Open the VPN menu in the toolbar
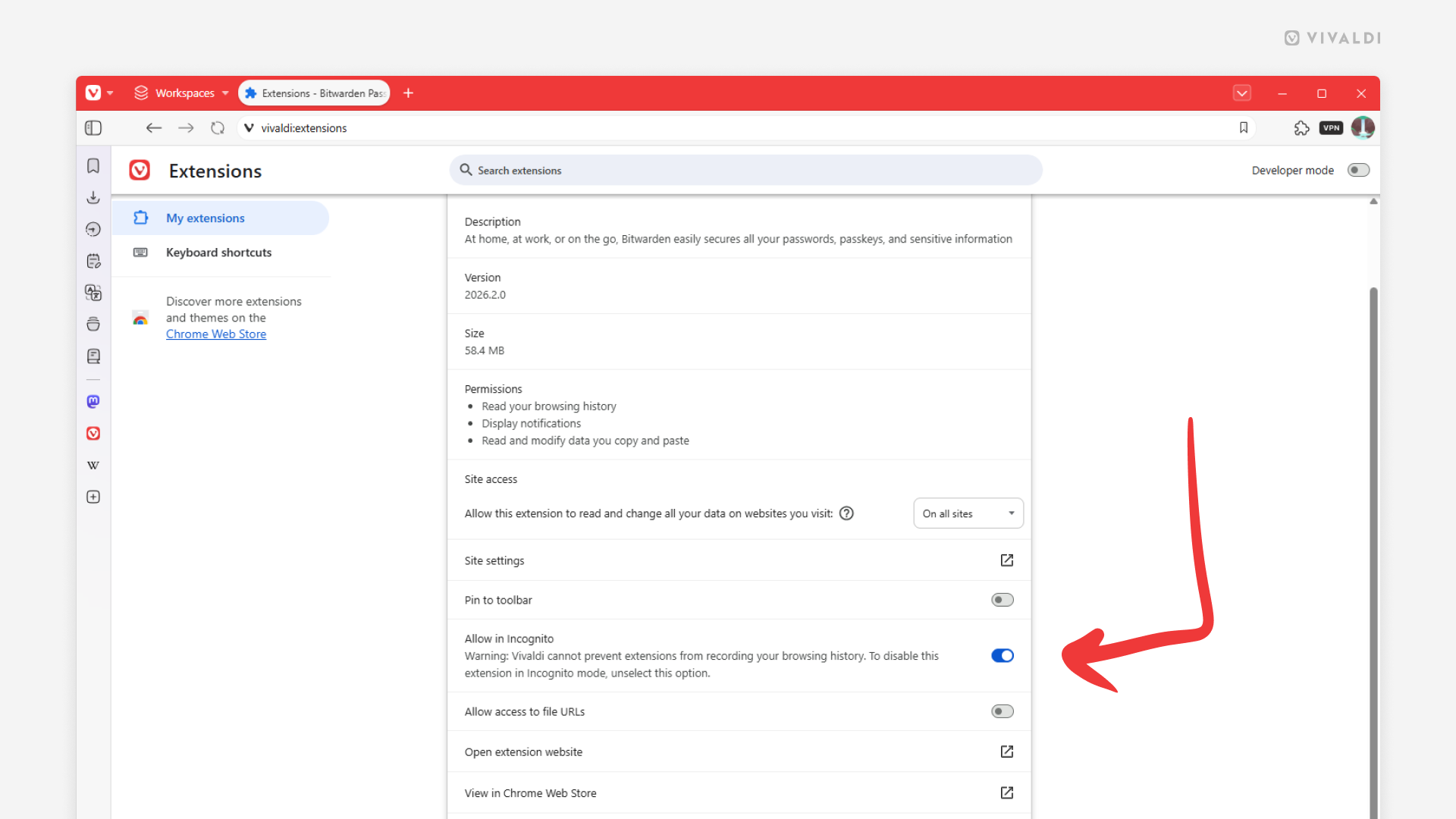The height and width of the screenshot is (819, 1456). [1331, 127]
